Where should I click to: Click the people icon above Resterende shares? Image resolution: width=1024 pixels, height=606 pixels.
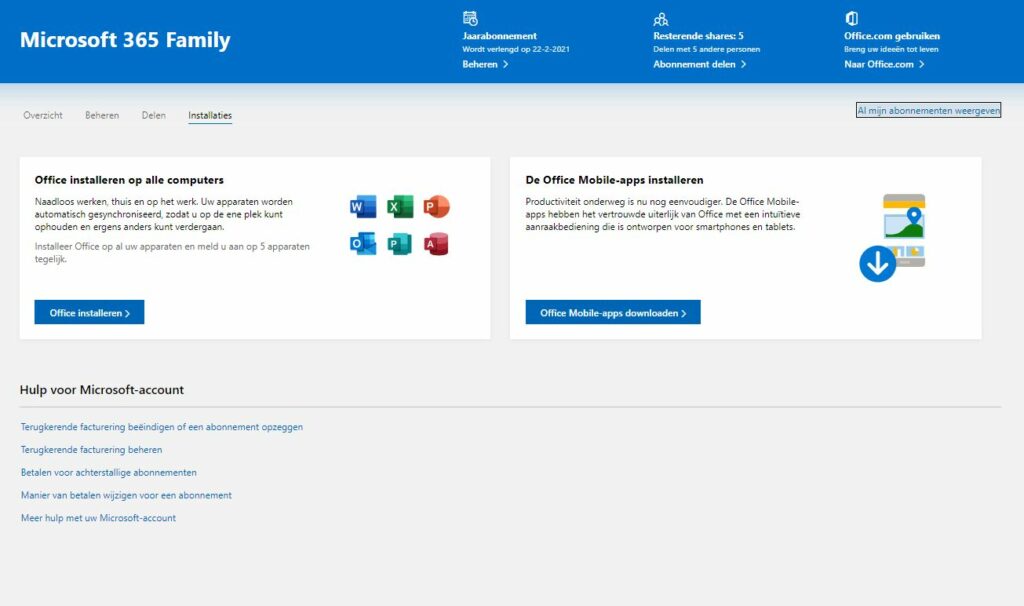660,18
